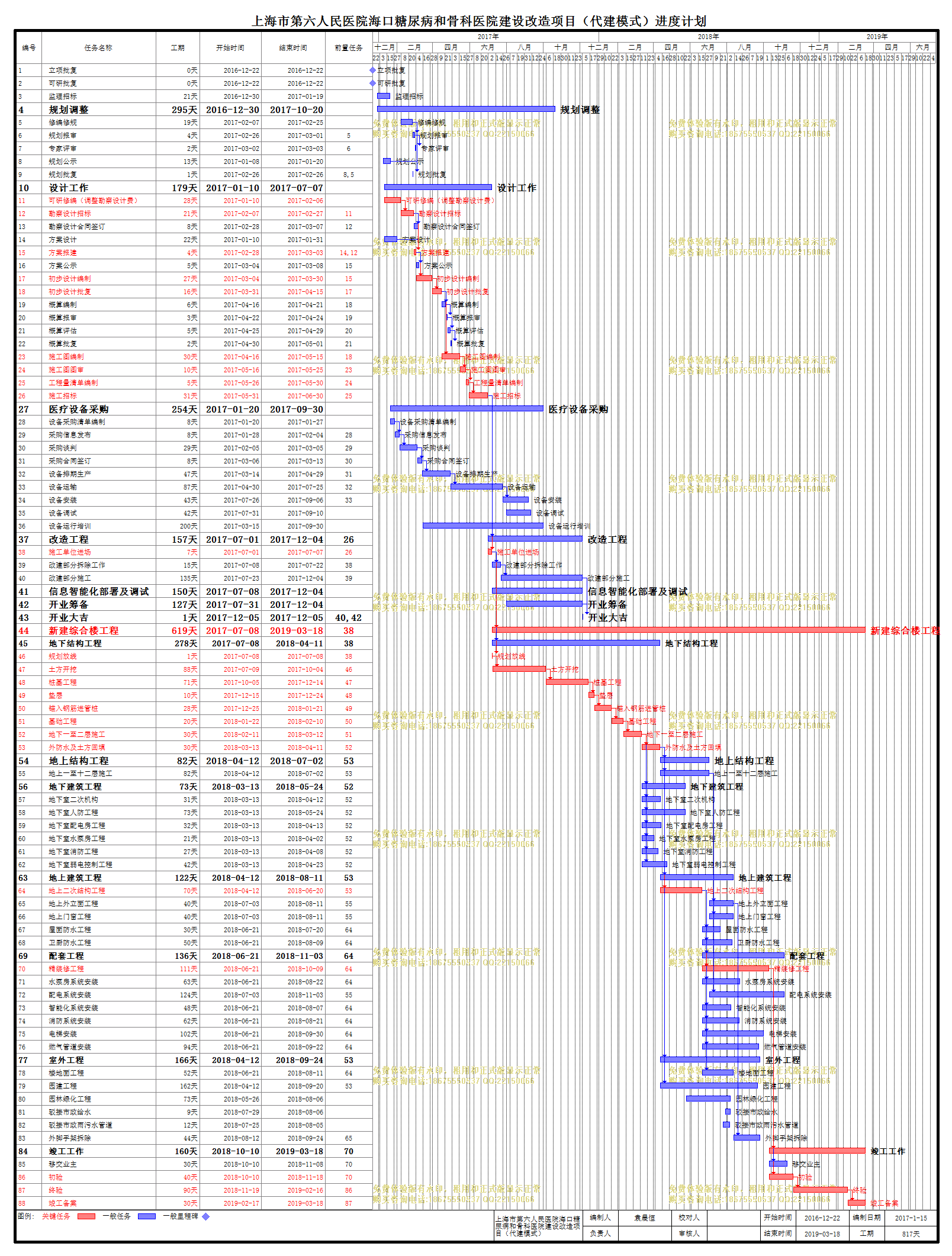Click the name 袁晨恒 in the footer
This screenshot has width=952, height=1256.
pos(645,1218)
